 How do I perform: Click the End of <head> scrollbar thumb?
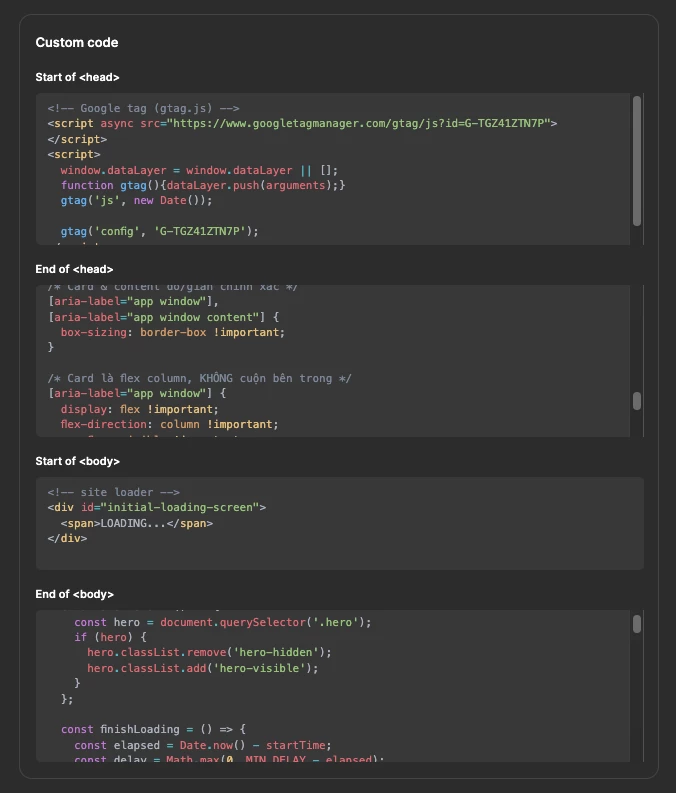[x=637, y=401]
